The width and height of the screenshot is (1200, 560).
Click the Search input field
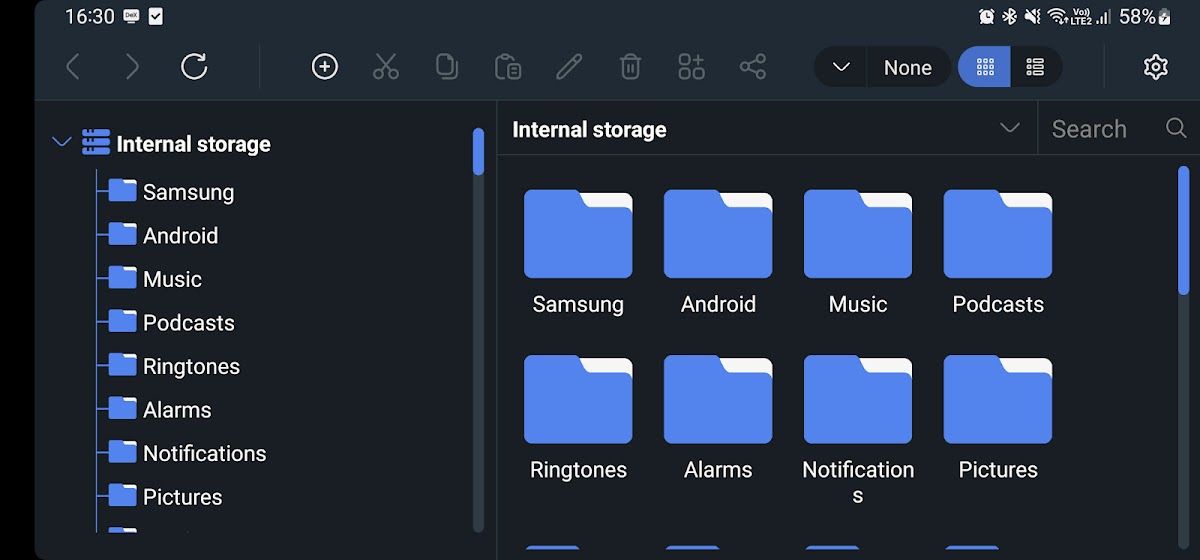coord(1100,129)
